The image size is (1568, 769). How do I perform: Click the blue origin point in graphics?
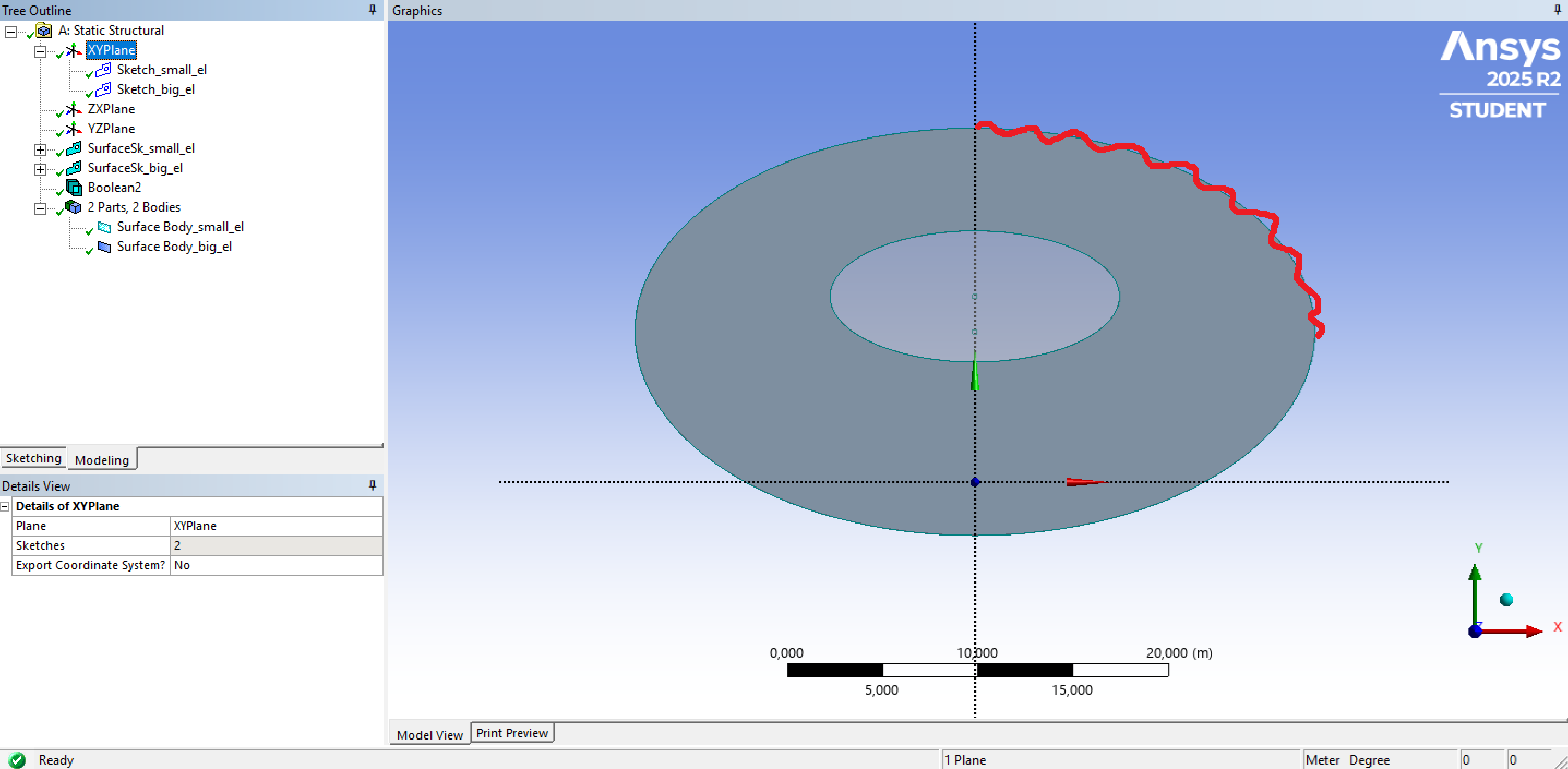pyautogui.click(x=974, y=482)
